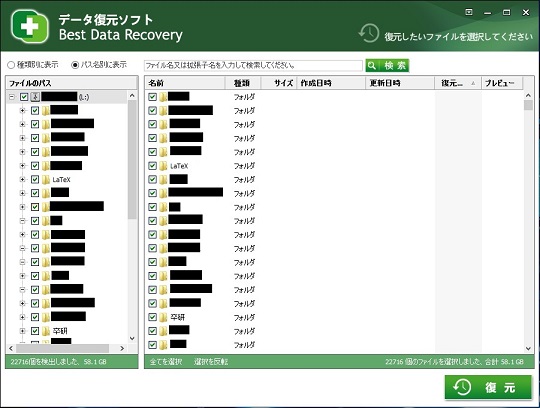This screenshot has height=408, width=540.
Task: Click the down arrow of the file list scrollbar
Action: pyautogui.click(x=528, y=348)
